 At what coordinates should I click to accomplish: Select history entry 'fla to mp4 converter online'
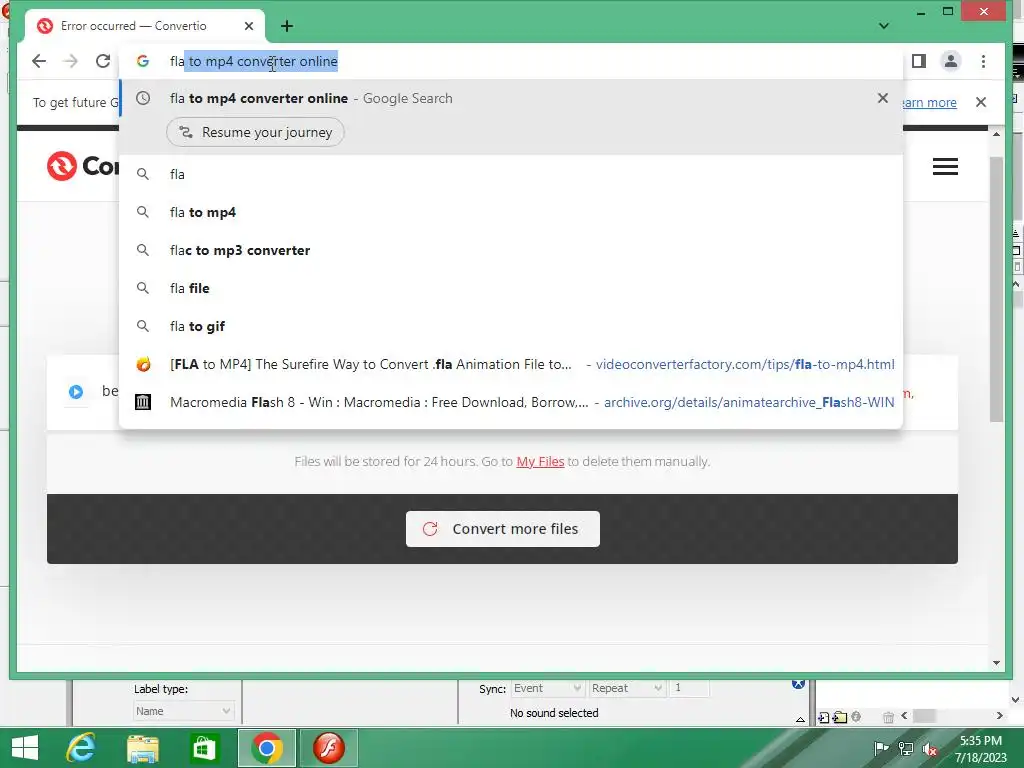pos(511,98)
